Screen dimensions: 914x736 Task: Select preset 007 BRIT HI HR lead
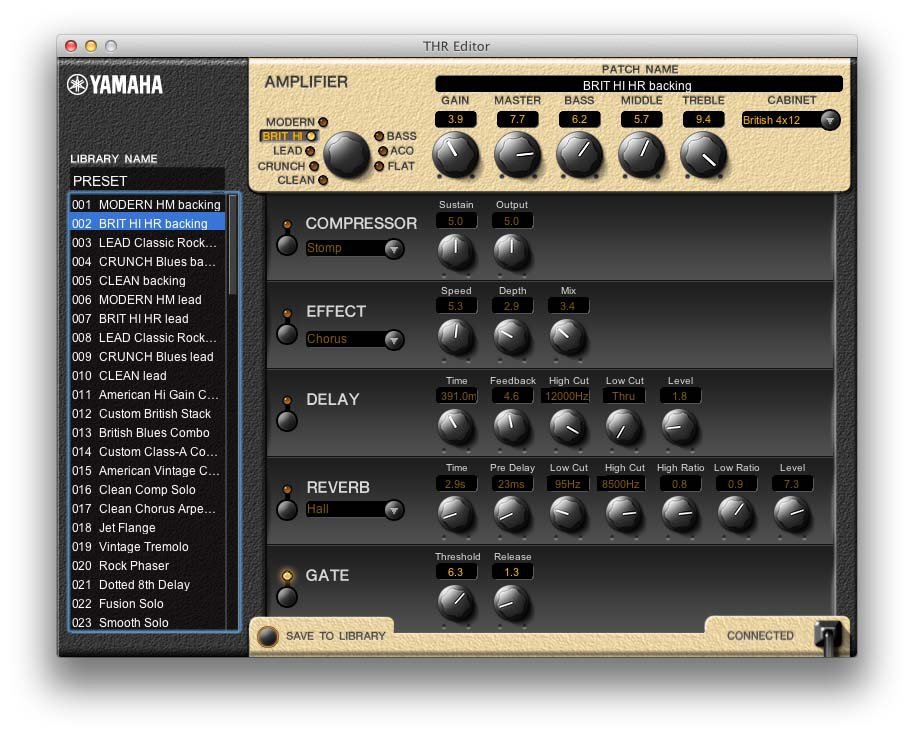tap(147, 319)
